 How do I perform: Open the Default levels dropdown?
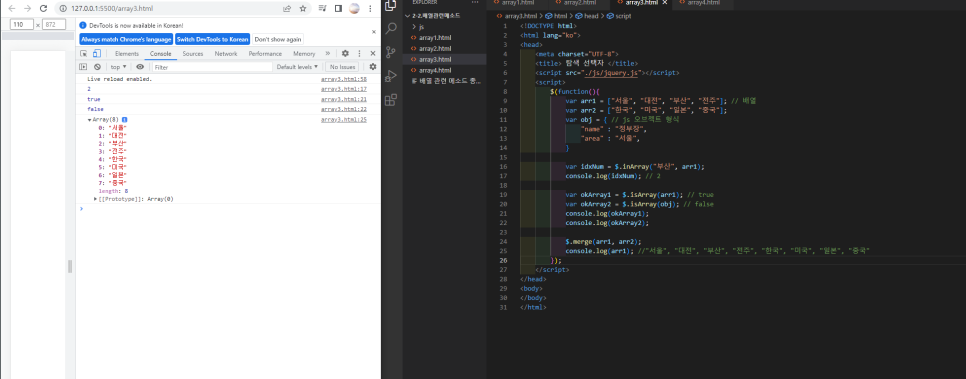click(298, 67)
